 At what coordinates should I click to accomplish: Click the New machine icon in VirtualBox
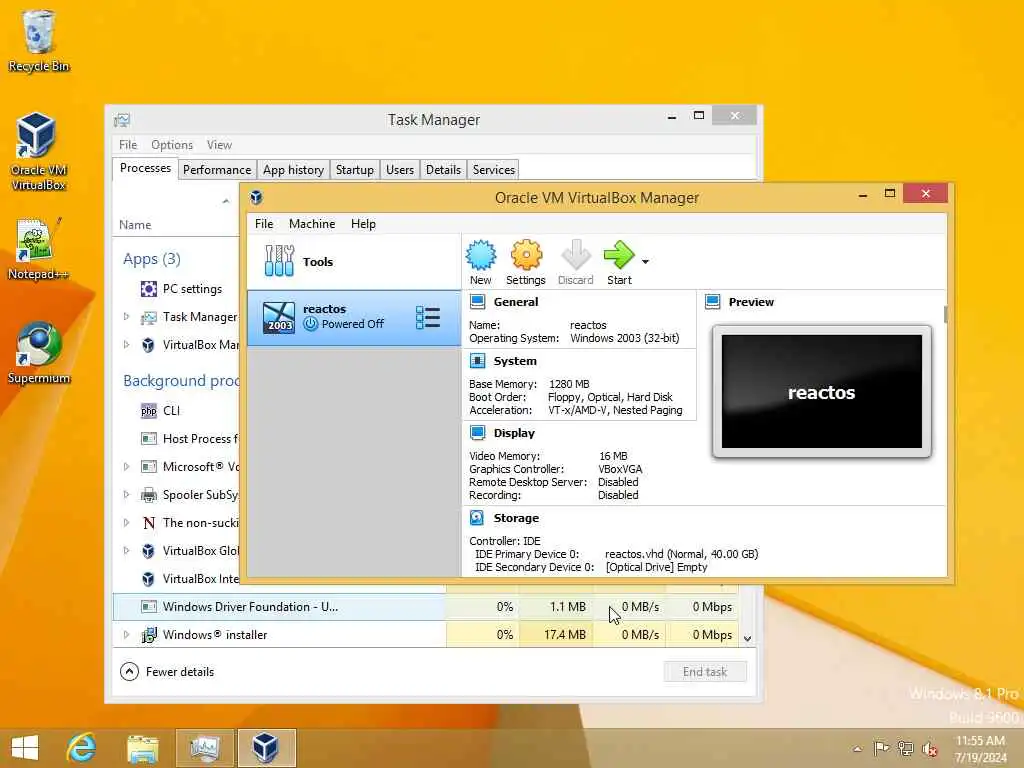point(481,262)
